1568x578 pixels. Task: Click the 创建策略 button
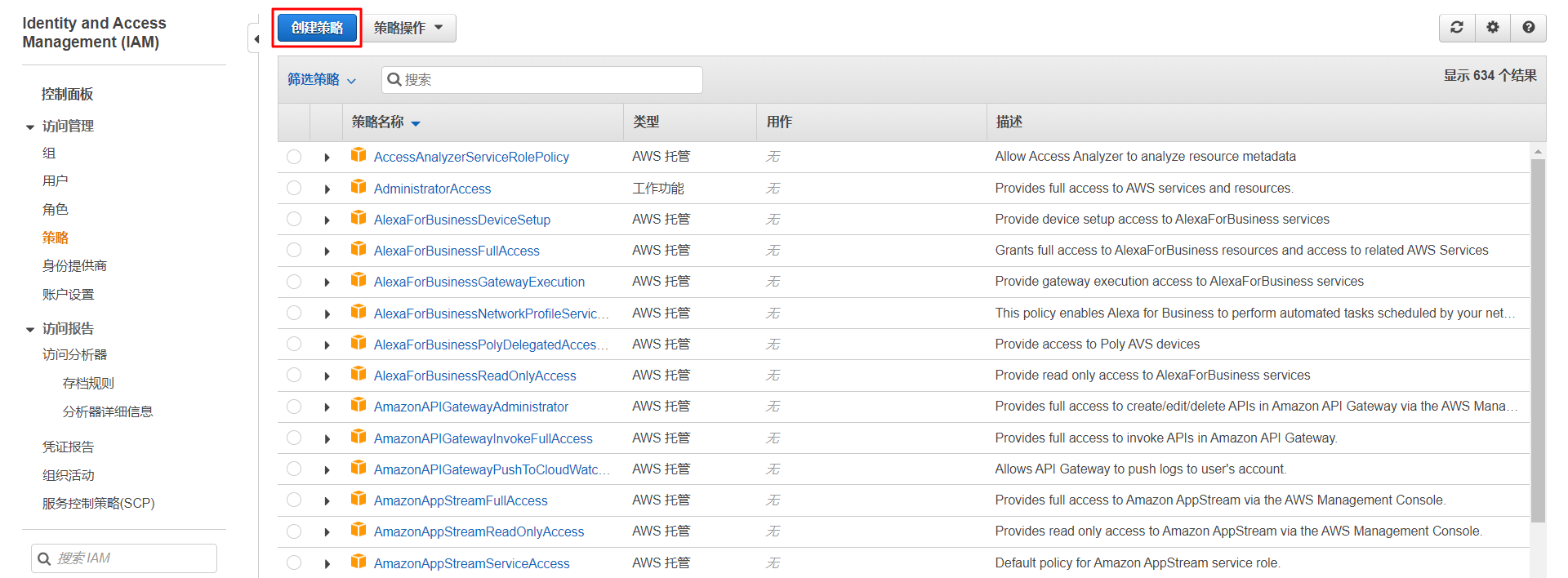click(x=317, y=28)
